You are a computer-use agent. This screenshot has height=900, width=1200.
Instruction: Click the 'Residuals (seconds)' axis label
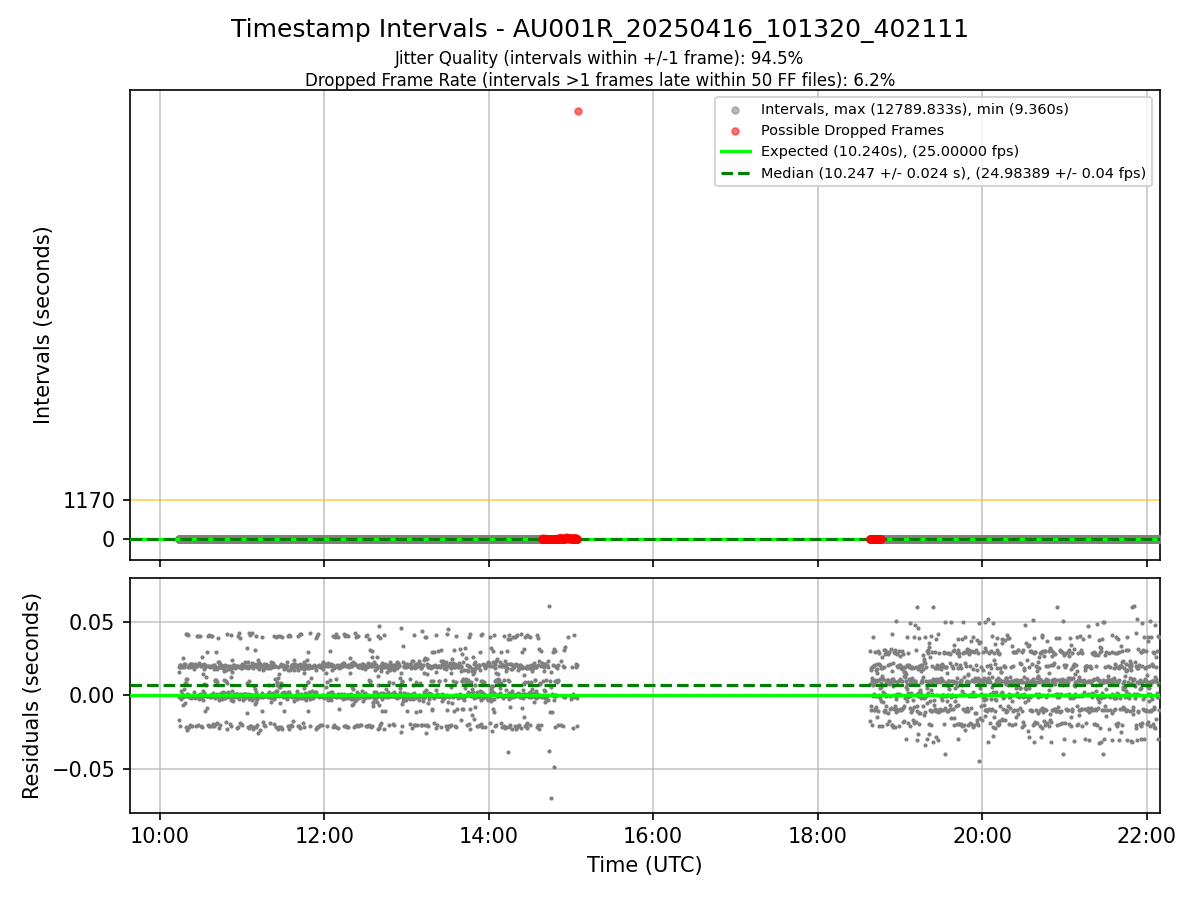[x=32, y=696]
